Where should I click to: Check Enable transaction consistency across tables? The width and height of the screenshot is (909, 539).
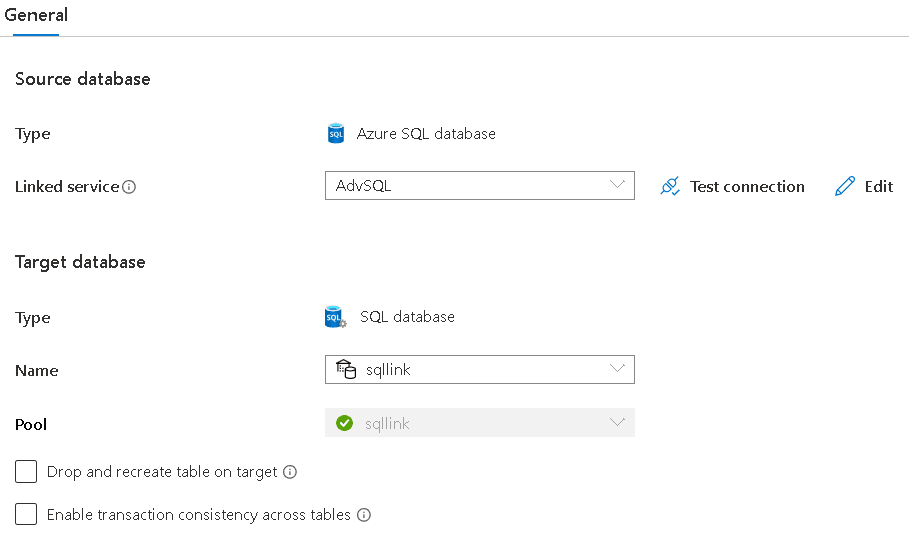(x=26, y=515)
